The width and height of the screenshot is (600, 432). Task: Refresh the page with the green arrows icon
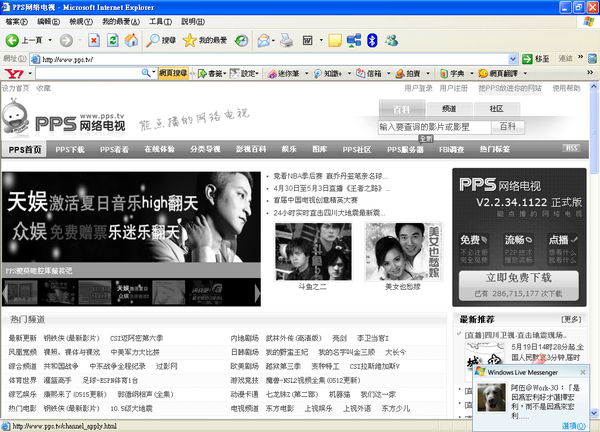112,40
